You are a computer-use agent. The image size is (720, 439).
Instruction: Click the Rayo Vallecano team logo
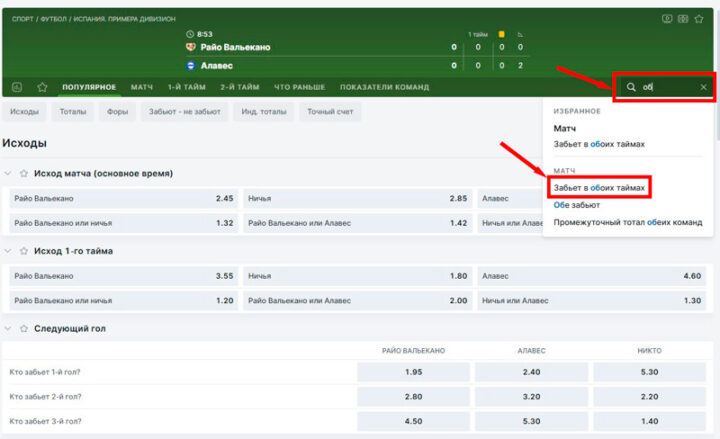coord(191,47)
